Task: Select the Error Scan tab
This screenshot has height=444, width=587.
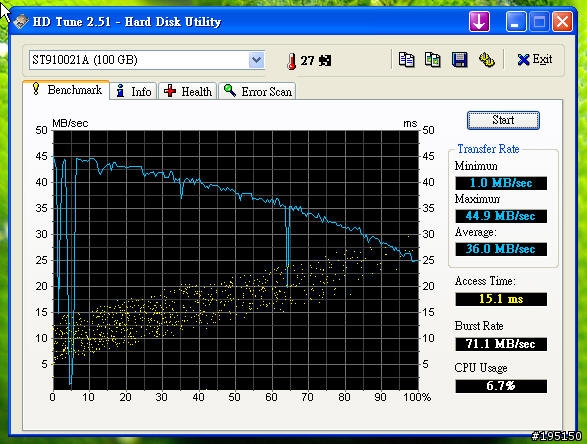Action: [x=257, y=91]
